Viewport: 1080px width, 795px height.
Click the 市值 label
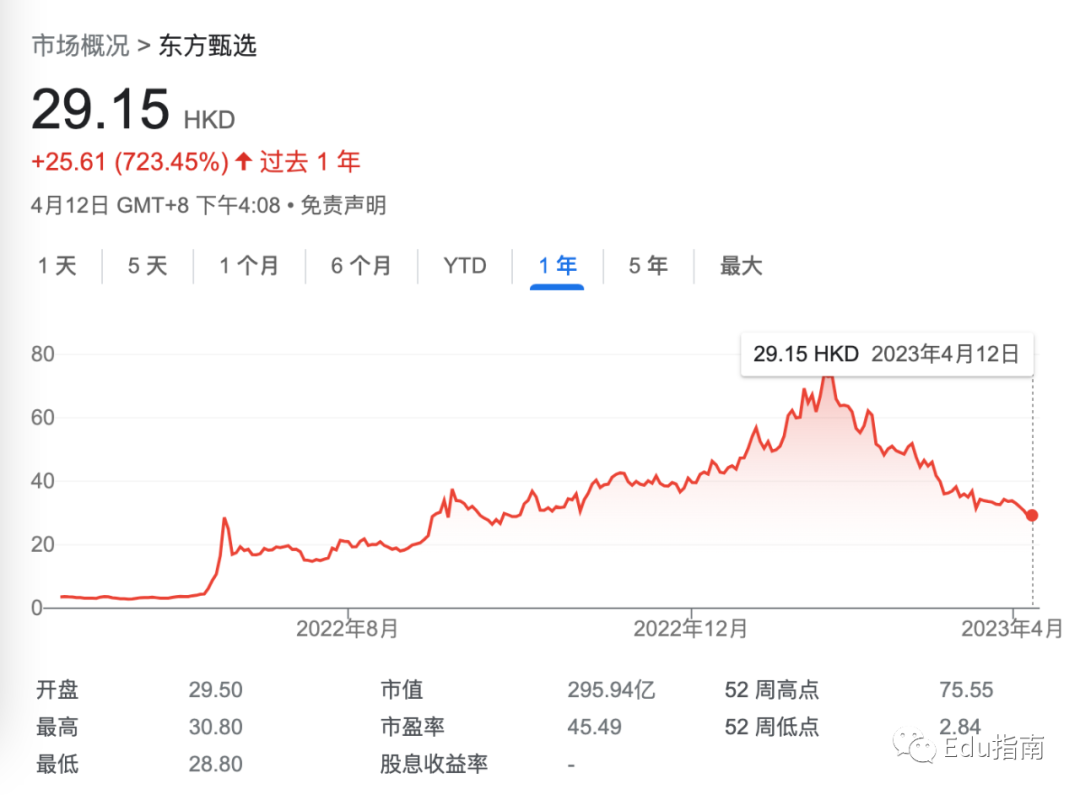[402, 690]
